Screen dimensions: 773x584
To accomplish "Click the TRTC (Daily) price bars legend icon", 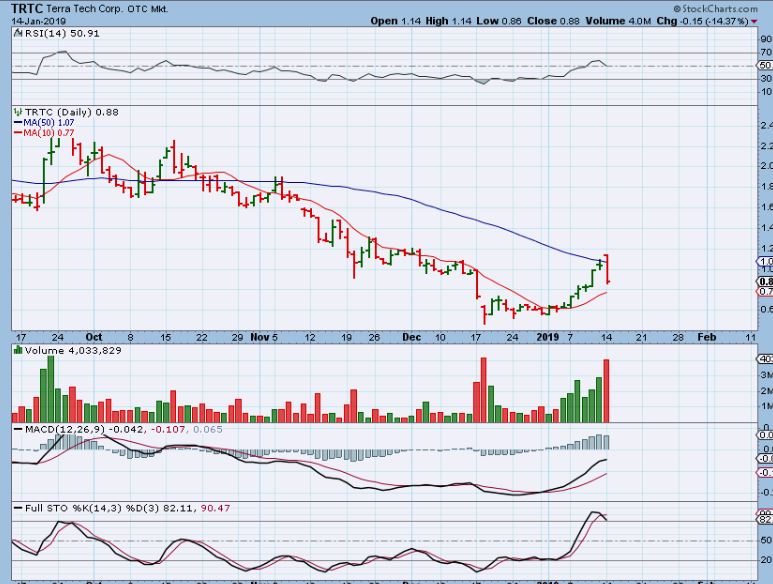I will tap(18, 112).
